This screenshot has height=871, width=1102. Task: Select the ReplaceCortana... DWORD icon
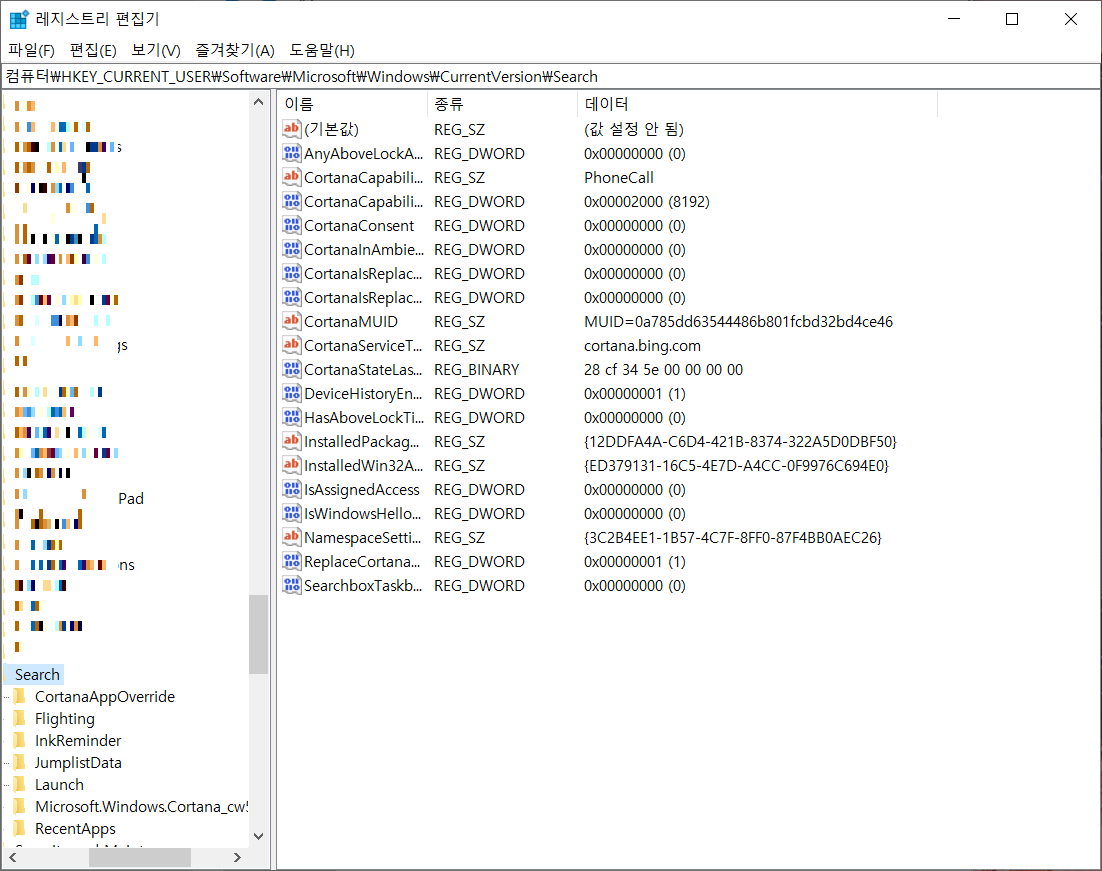click(292, 561)
